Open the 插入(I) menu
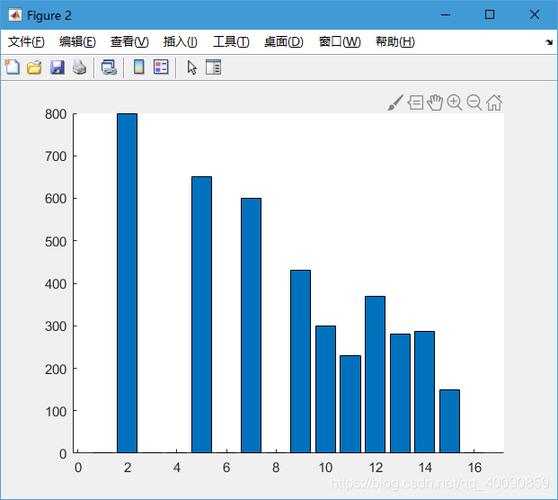Screen dimensions: 558x500 [x=180, y=42]
